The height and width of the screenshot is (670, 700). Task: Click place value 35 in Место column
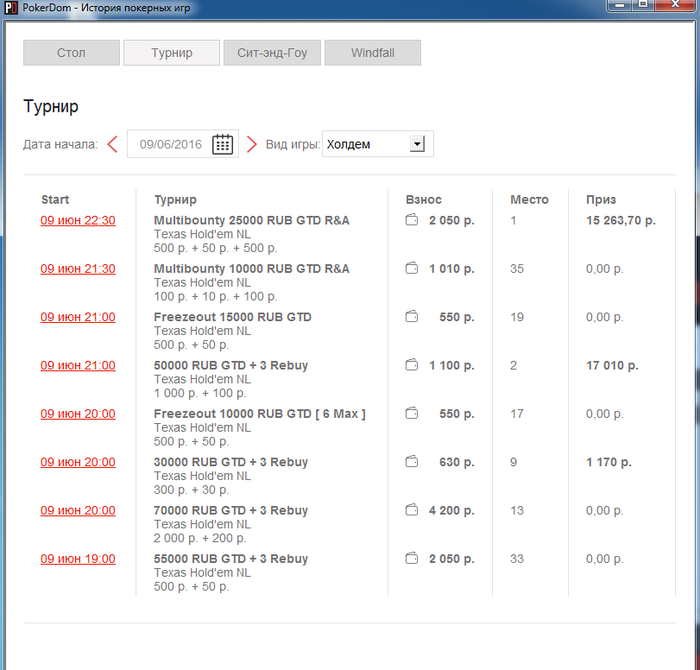pos(517,269)
